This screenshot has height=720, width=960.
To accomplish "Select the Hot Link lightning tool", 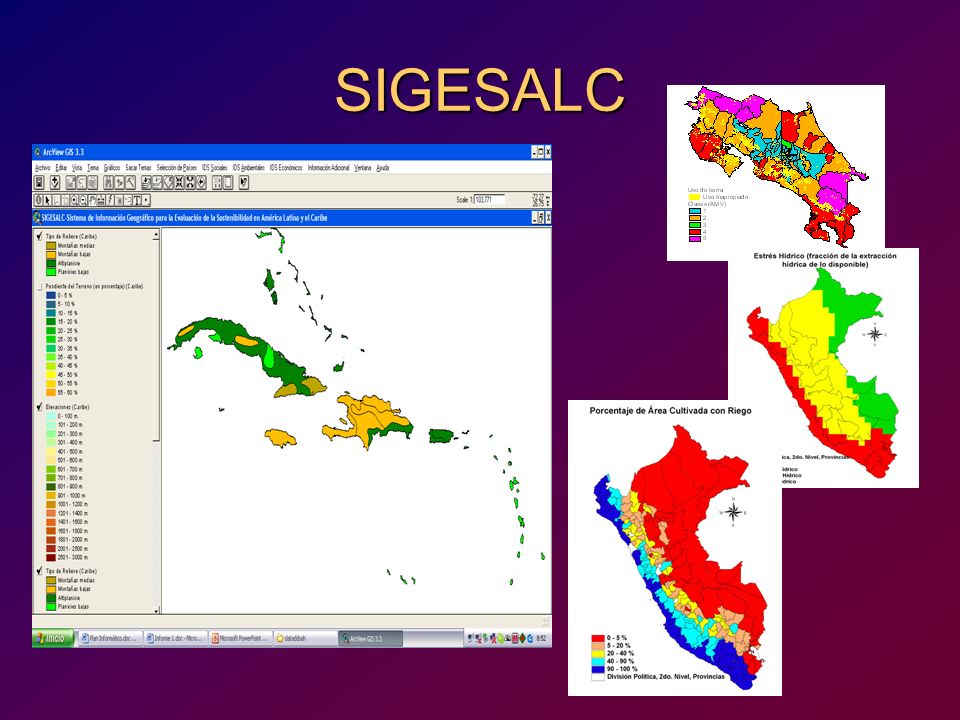I will (110, 200).
